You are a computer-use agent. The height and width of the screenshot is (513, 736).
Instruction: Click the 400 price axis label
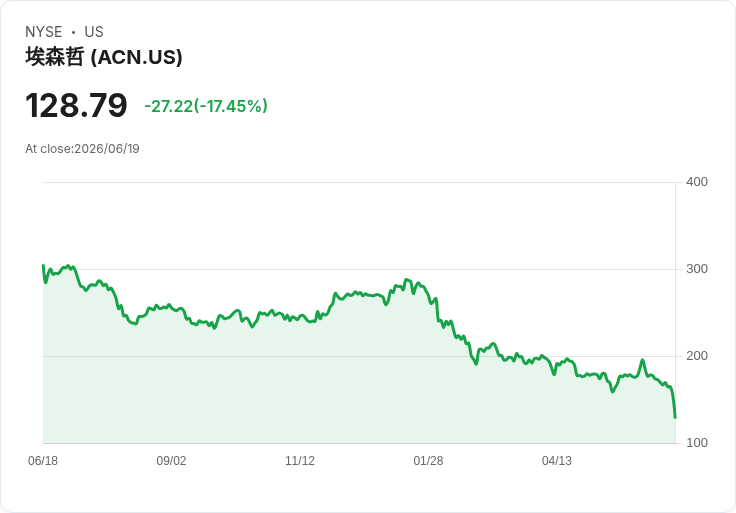[x=697, y=182]
